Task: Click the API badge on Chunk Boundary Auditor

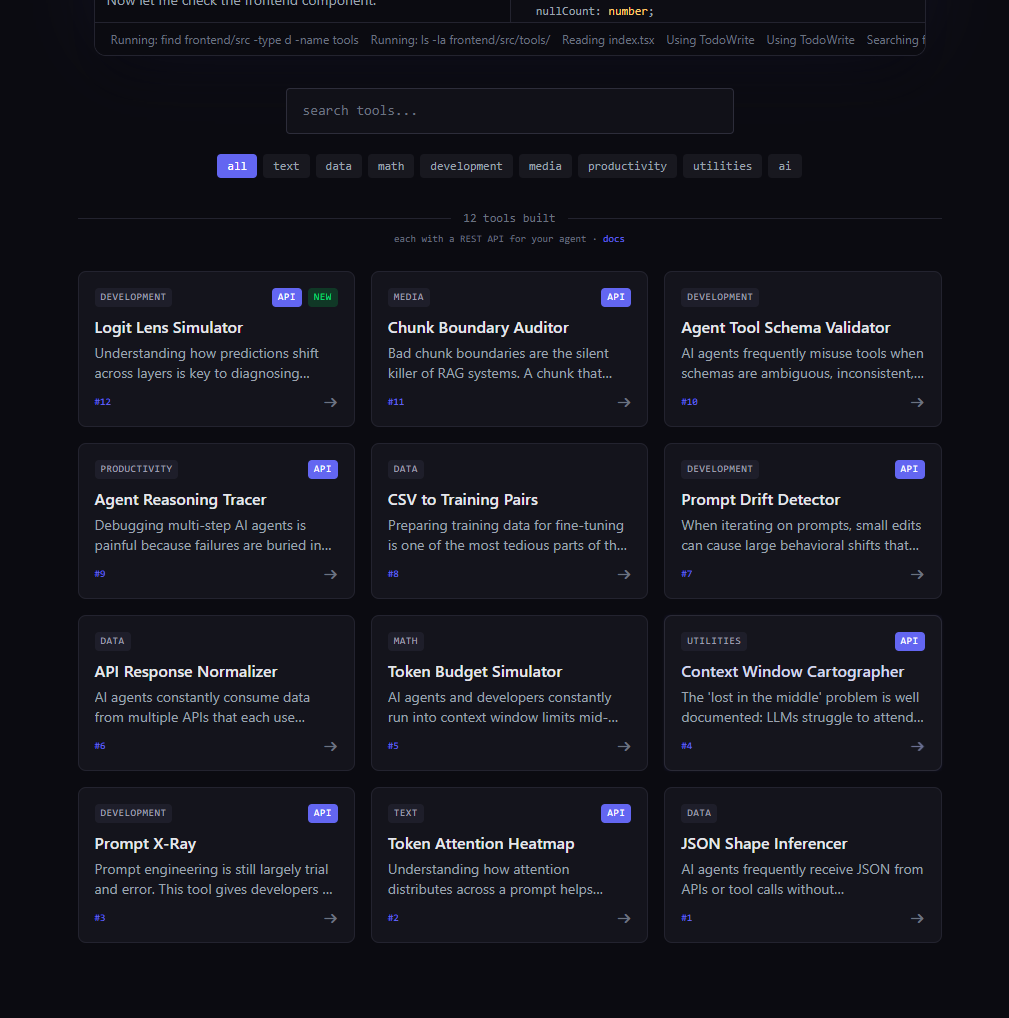Action: [616, 297]
